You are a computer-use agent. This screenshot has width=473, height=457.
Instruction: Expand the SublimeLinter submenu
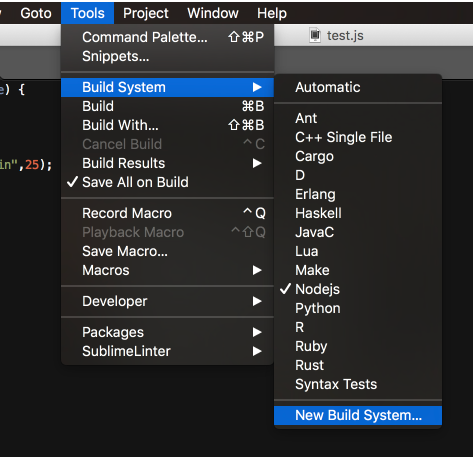pyautogui.click(x=167, y=351)
